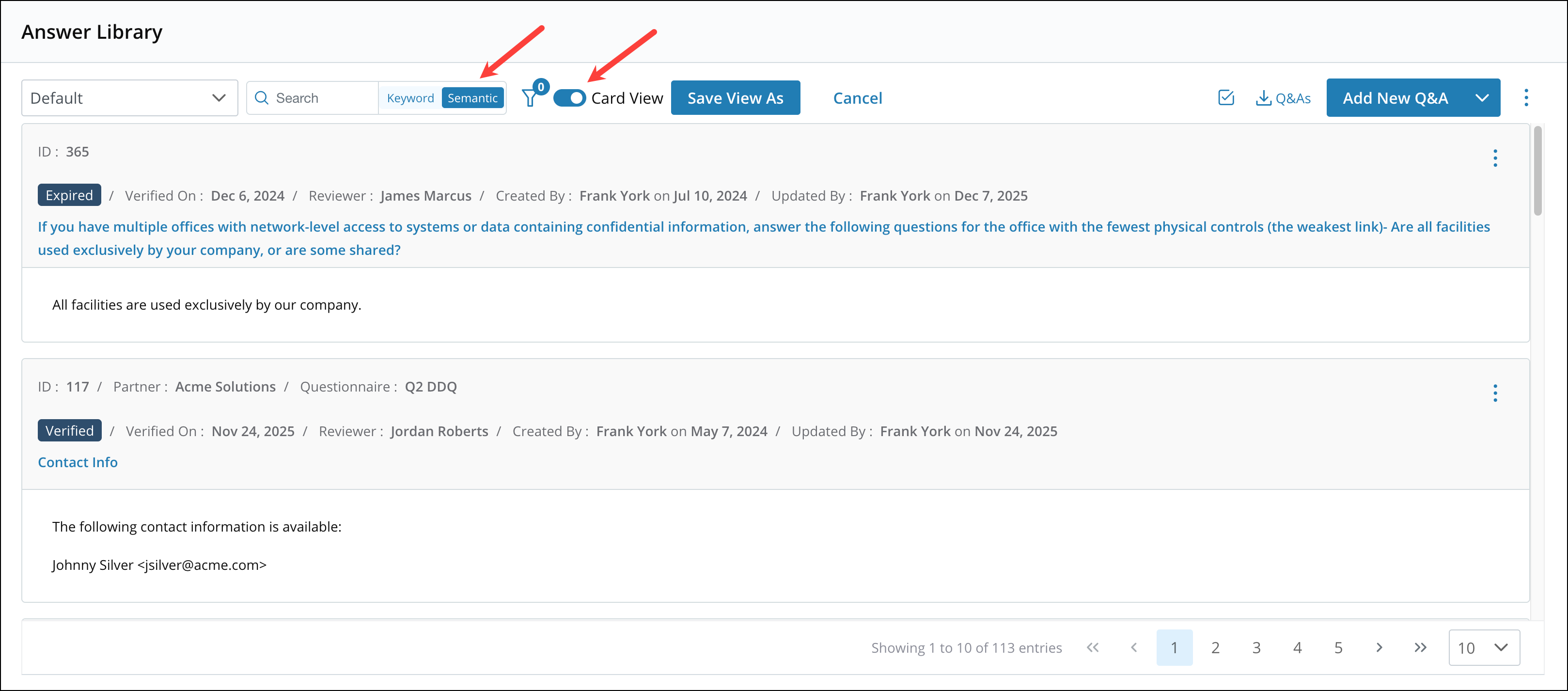The image size is (1568, 691).
Task: Open the entries-per-page dropdown showing 10
Action: click(1485, 647)
